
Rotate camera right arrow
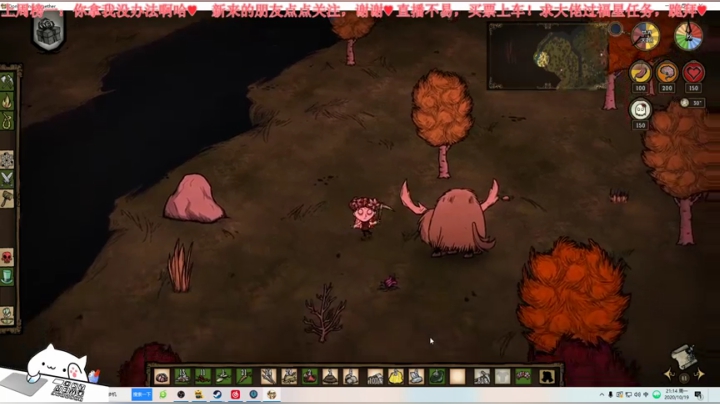click(x=699, y=375)
